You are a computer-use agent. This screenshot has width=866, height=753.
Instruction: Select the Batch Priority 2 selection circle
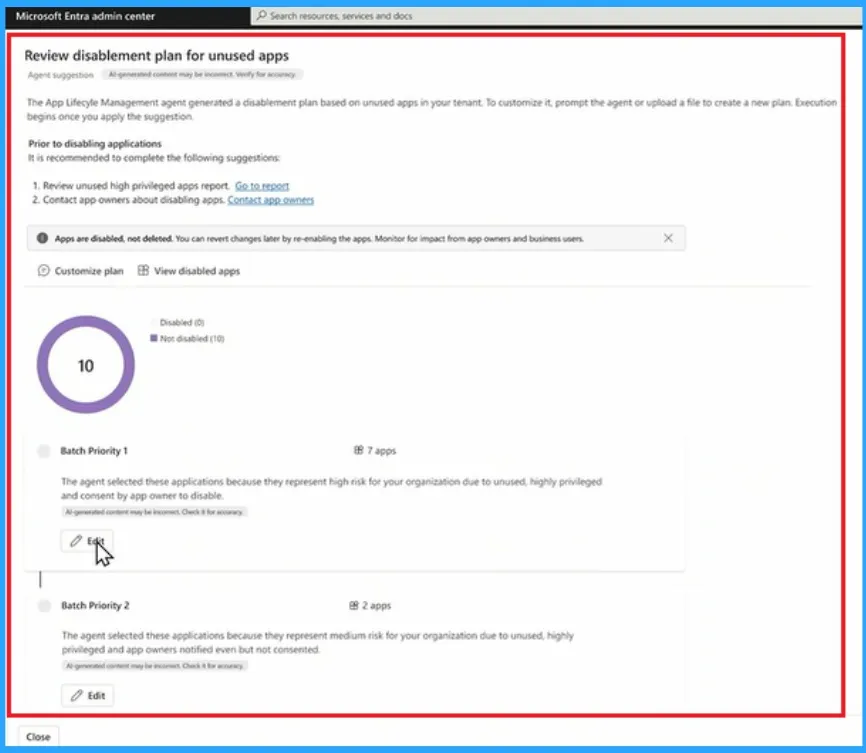point(44,605)
